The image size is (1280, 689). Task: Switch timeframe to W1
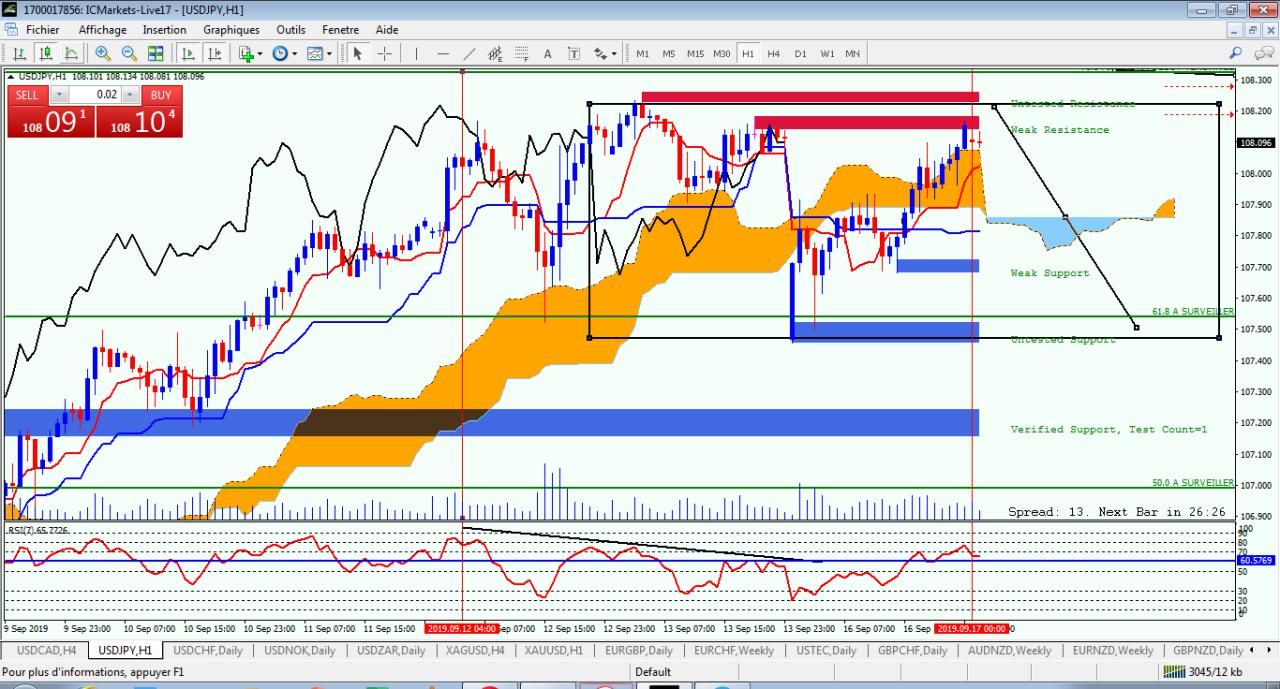[827, 53]
